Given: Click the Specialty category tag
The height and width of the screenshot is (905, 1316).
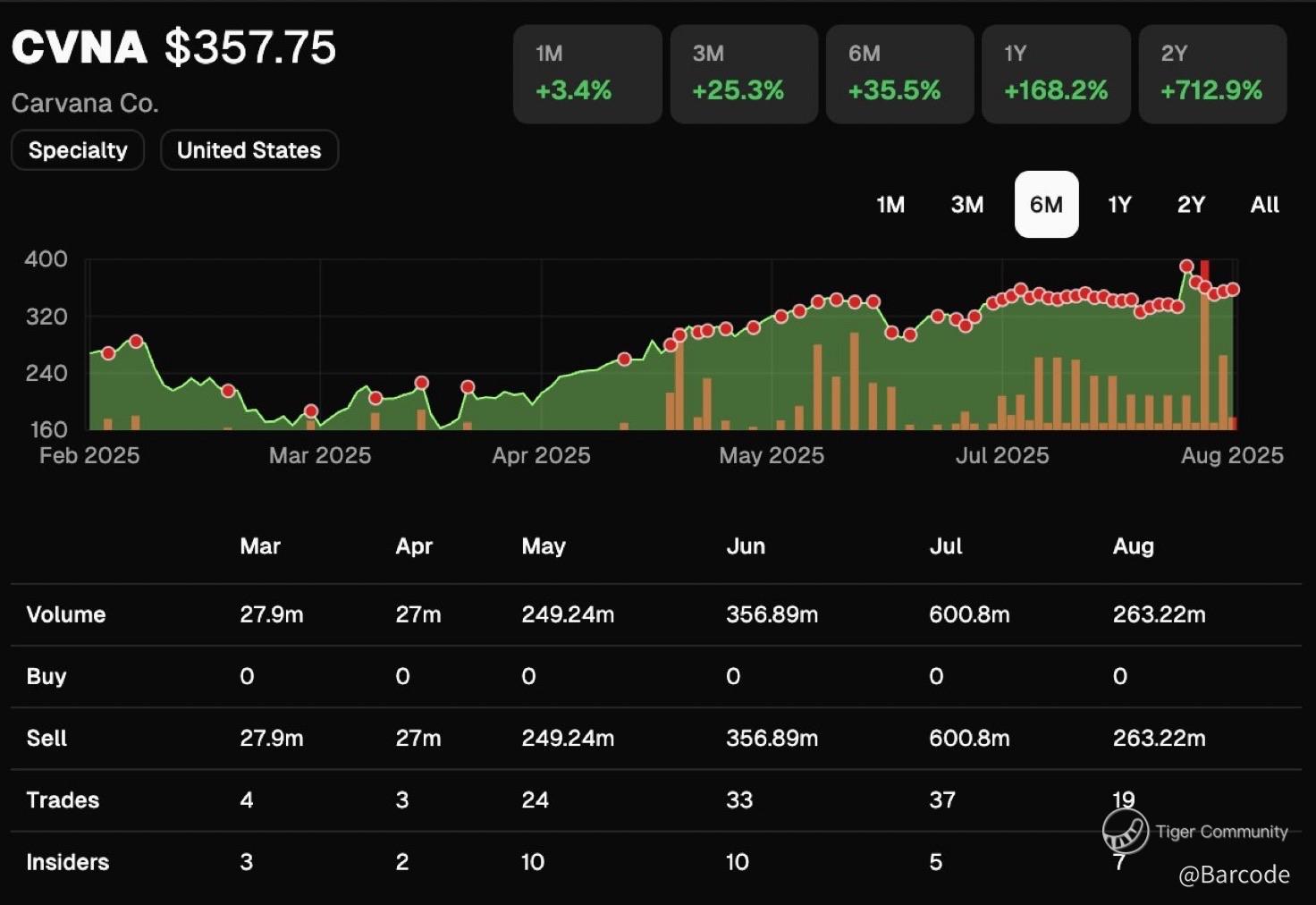Looking at the screenshot, I should point(78,150).
